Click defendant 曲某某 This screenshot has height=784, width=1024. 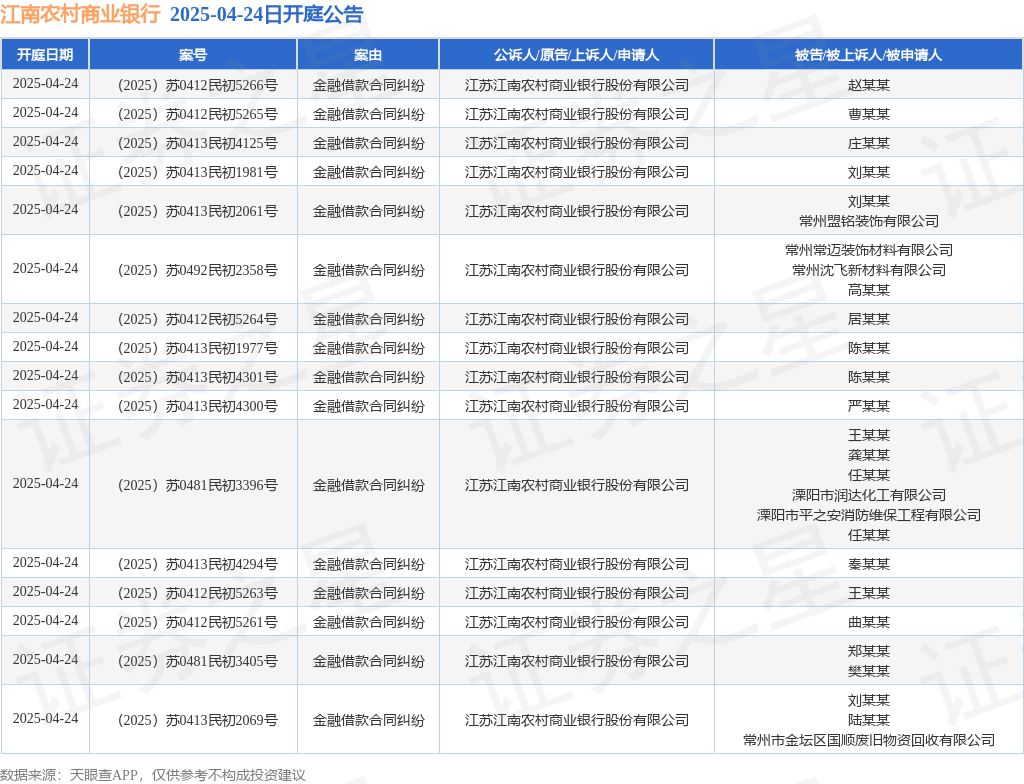pyautogui.click(x=869, y=622)
